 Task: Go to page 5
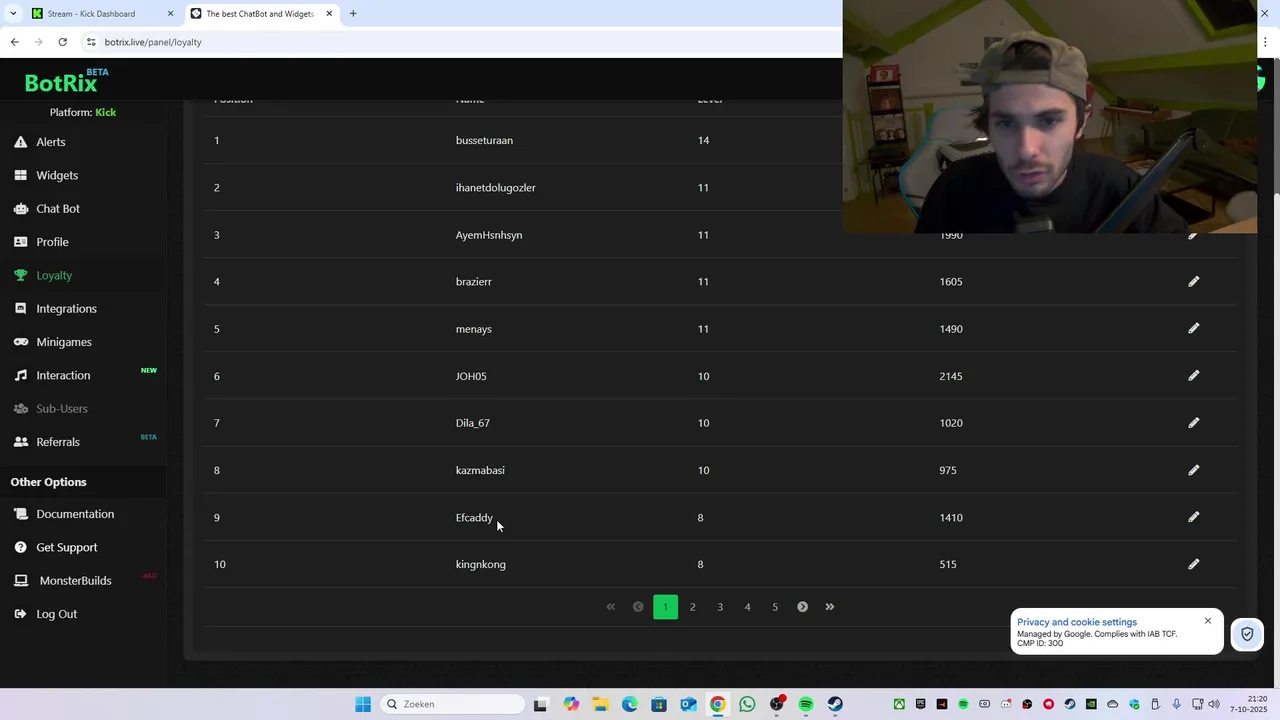point(774,607)
